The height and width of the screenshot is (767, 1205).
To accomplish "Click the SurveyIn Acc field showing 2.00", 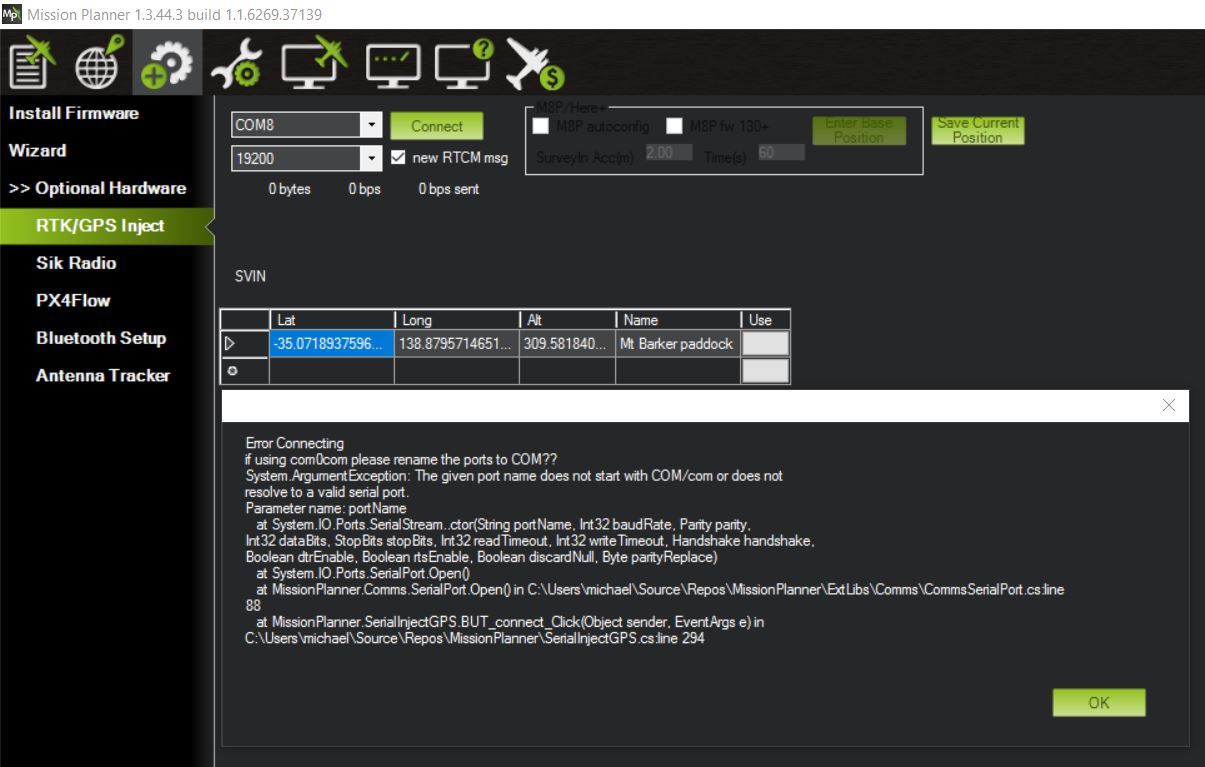I will [x=668, y=152].
